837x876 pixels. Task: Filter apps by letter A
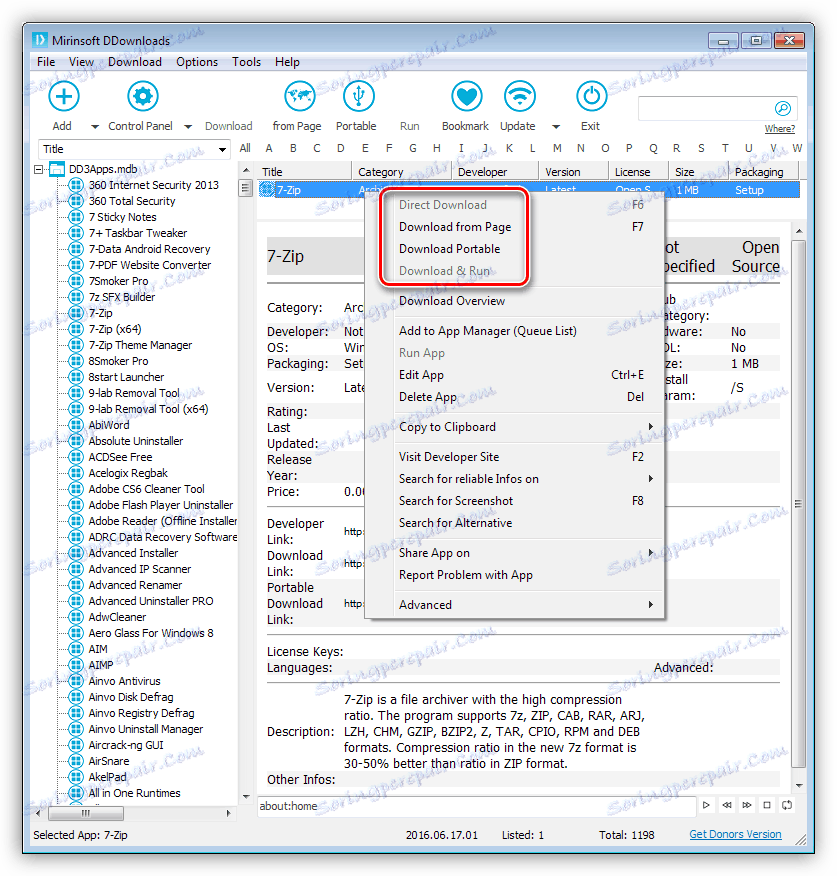click(x=269, y=149)
